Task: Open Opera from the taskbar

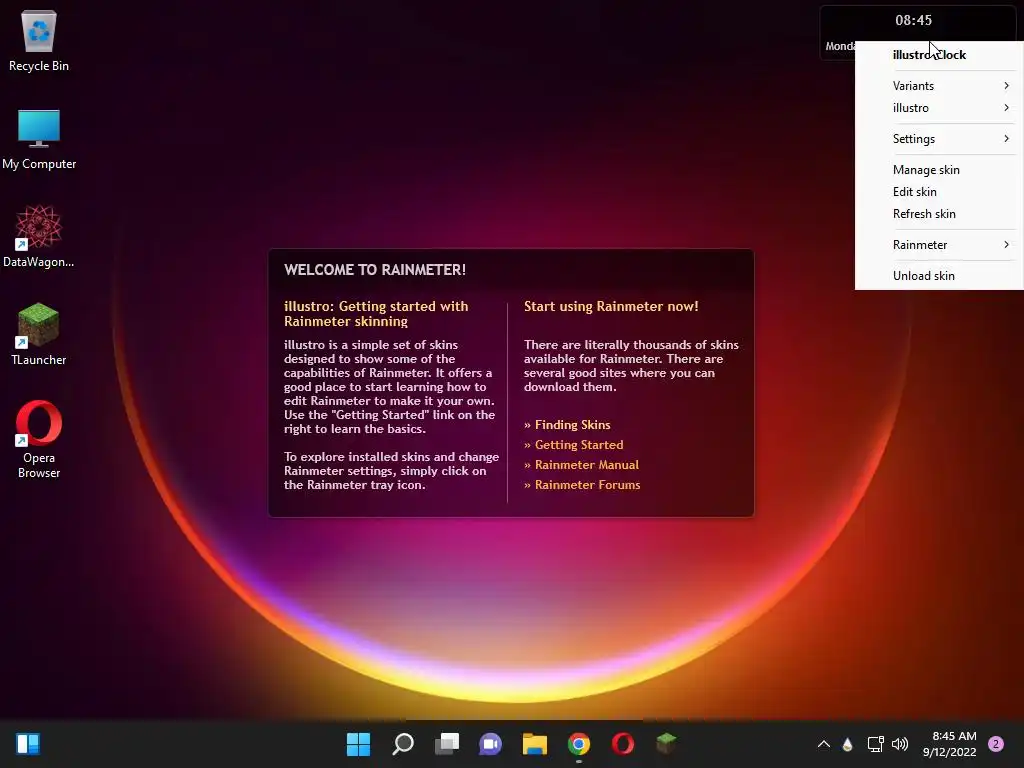Action: pyautogui.click(x=622, y=744)
